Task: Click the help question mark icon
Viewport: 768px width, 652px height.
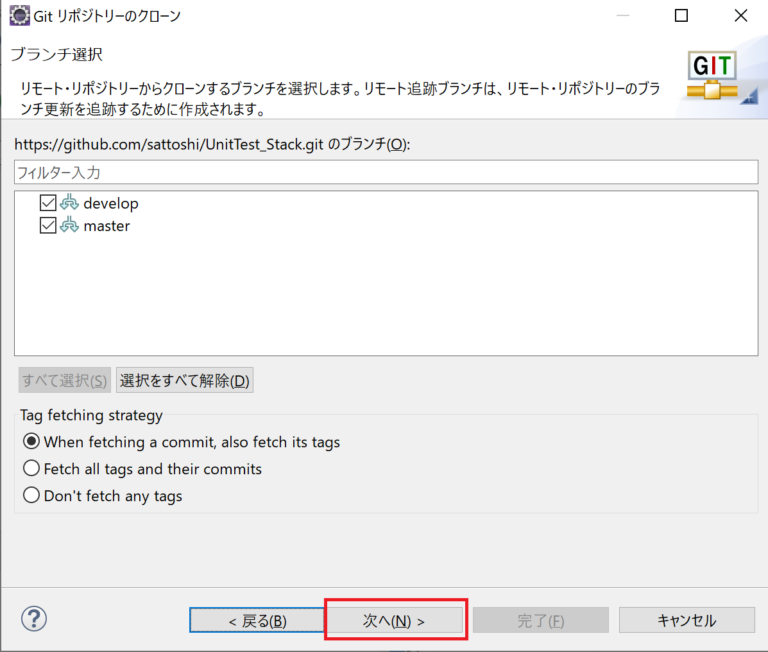Action: click(34, 619)
